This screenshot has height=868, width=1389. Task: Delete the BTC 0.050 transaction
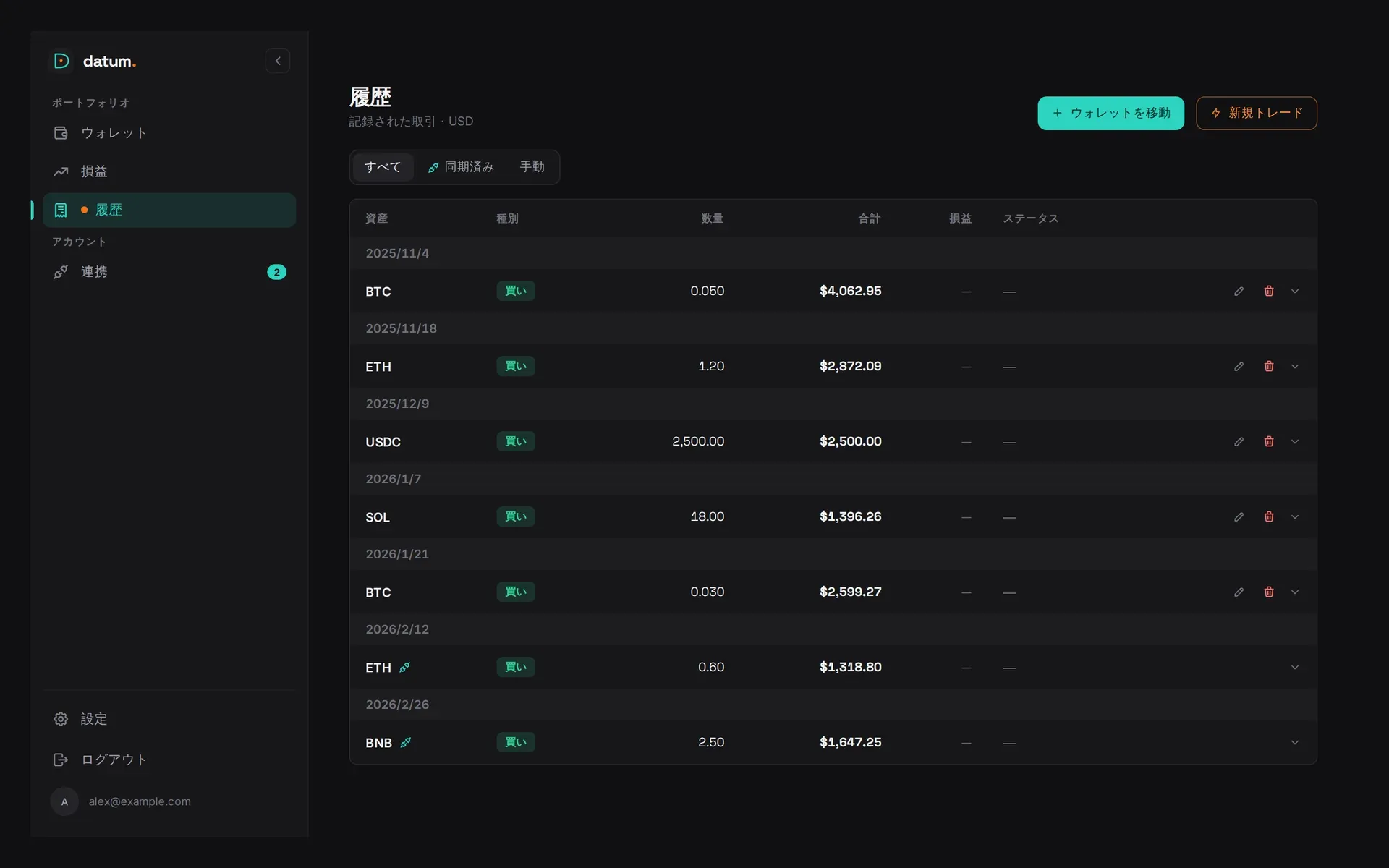point(1269,292)
